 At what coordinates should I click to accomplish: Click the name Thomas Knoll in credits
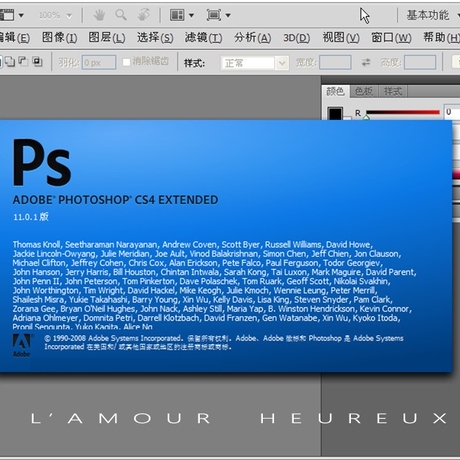click(37, 245)
